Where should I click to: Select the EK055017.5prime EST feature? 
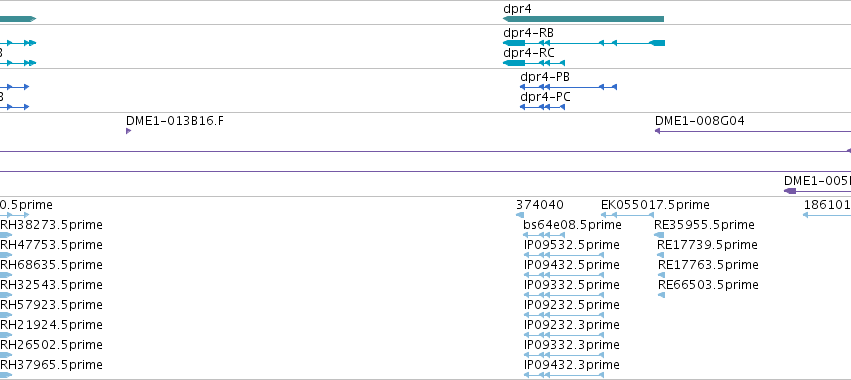(x=627, y=215)
